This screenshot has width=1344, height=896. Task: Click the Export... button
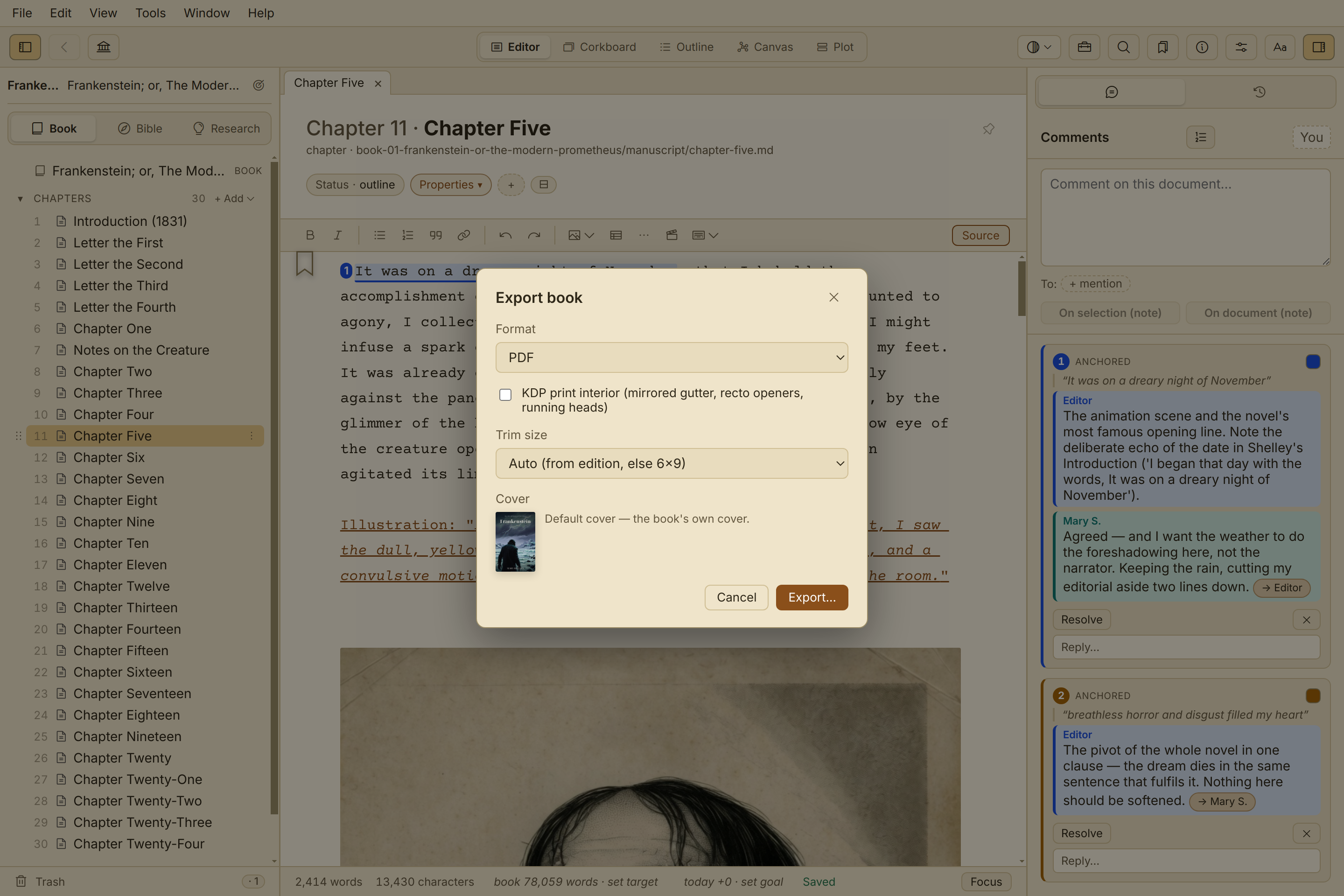812,597
